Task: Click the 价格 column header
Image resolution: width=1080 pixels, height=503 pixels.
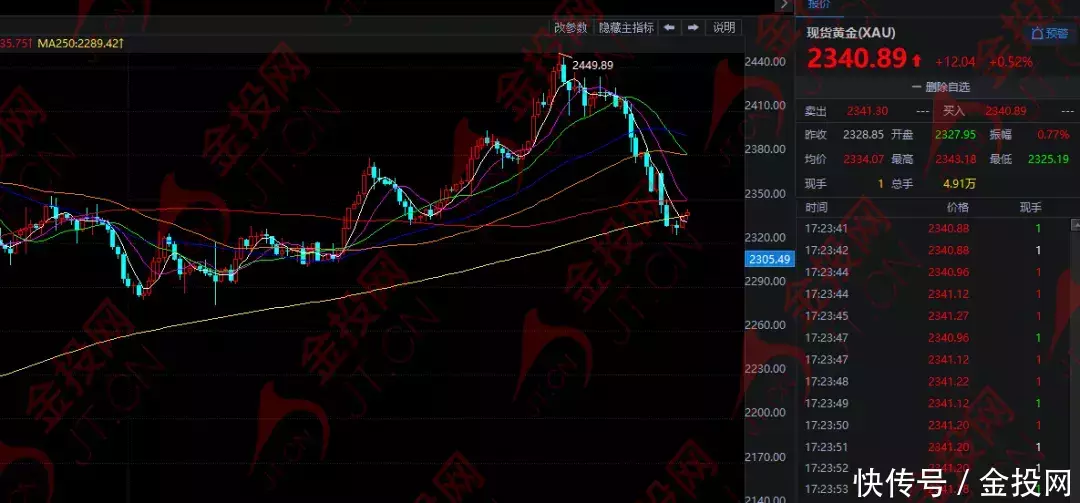Action: (x=956, y=207)
